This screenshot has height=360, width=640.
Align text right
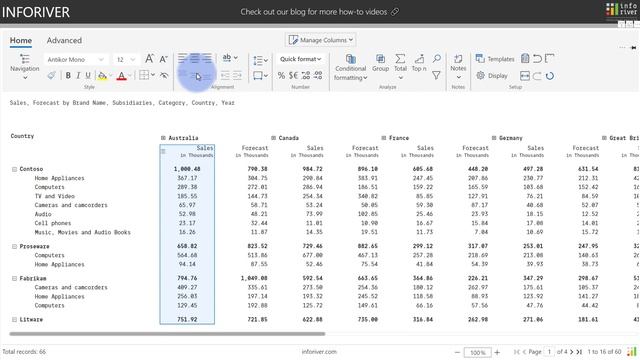click(207, 58)
